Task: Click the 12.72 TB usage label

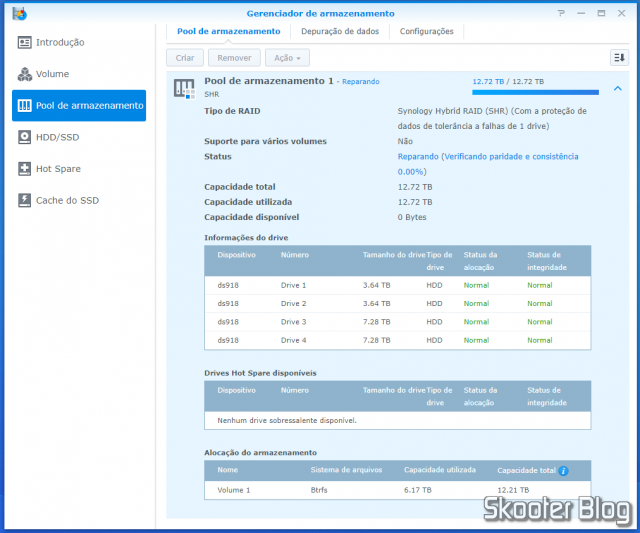Action: coord(508,82)
